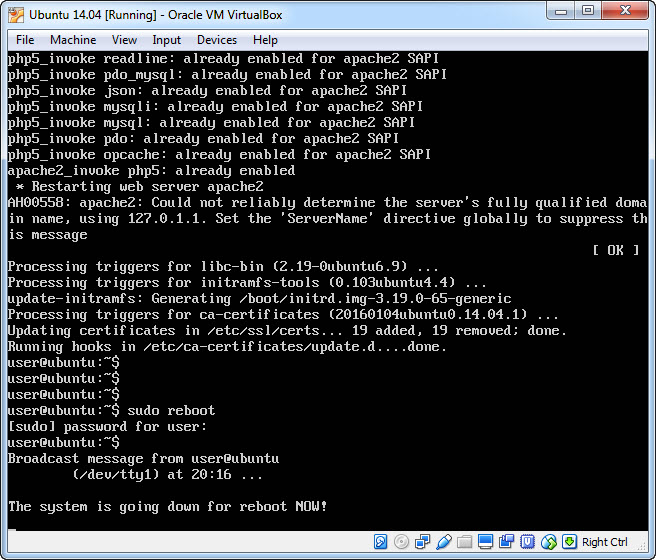This screenshot has height=560, width=656.
Task: Click the 'apache2_invoke php5: already enabled' line
Action: pyautogui.click(x=151, y=171)
